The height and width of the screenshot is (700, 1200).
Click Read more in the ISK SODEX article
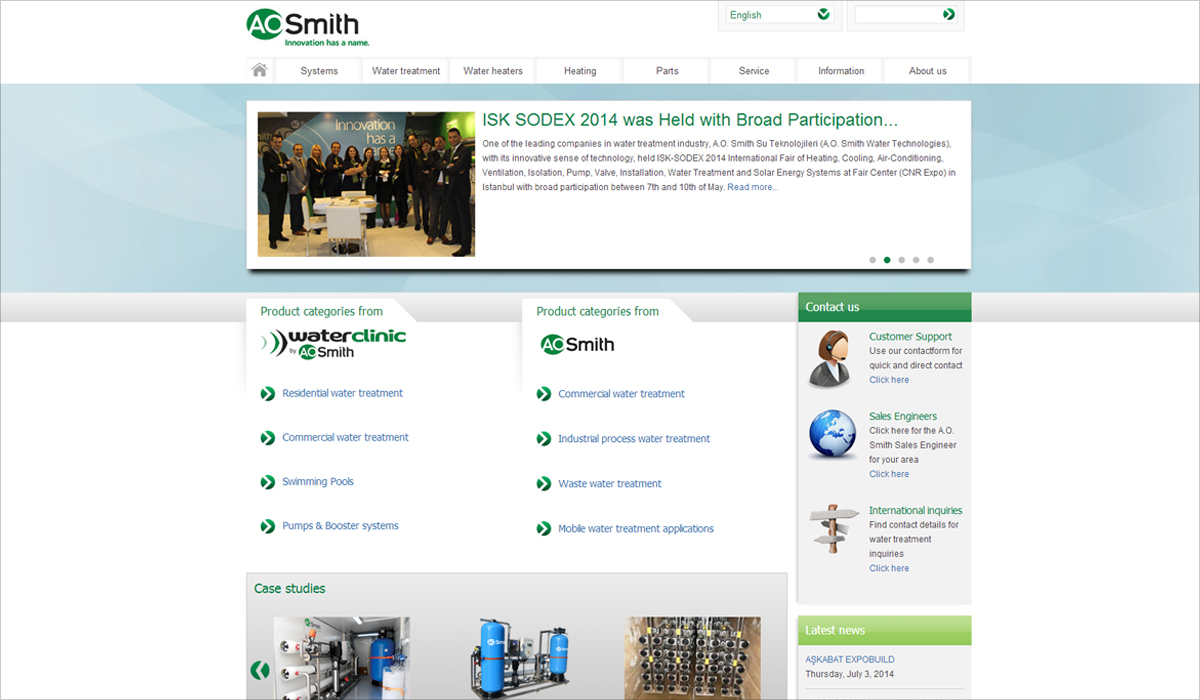click(x=752, y=187)
